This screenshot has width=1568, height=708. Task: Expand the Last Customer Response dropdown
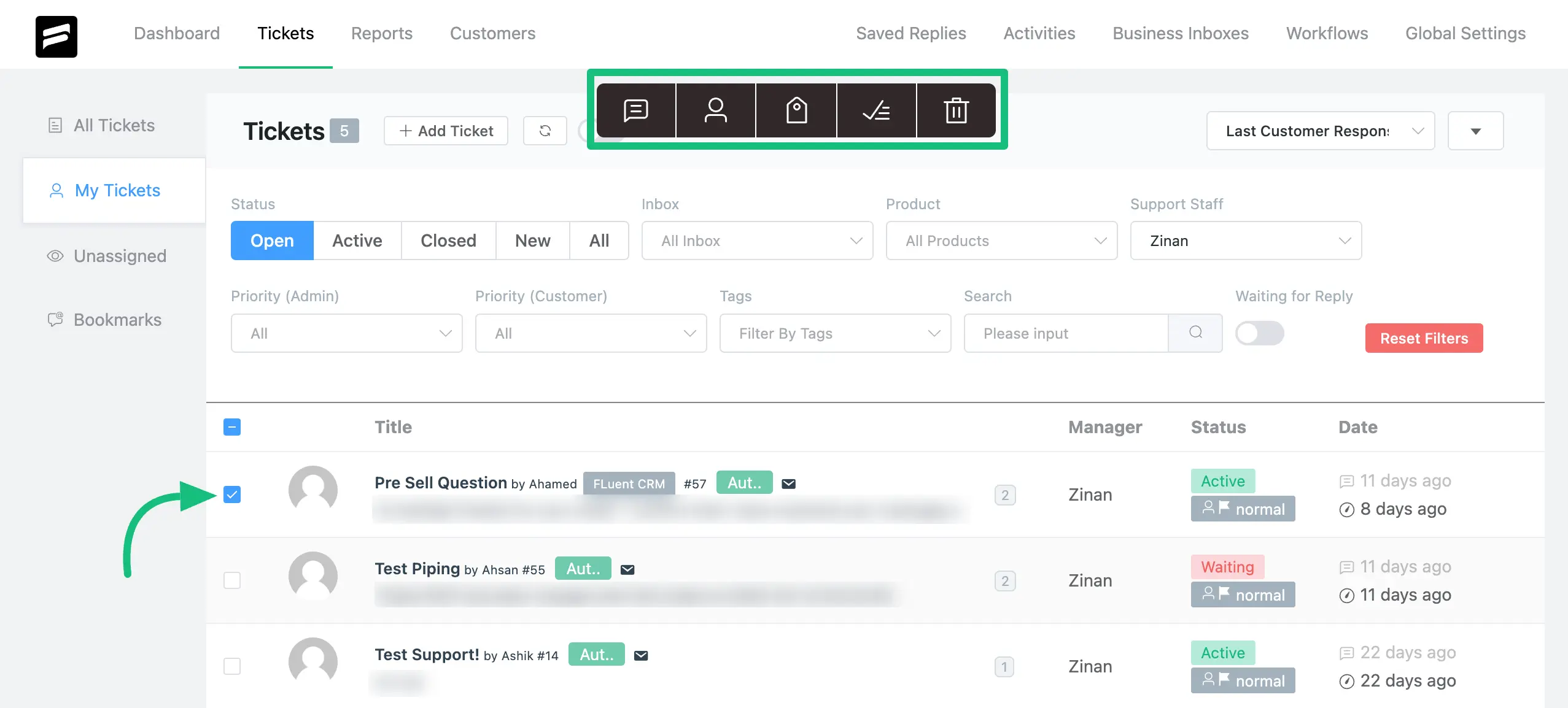click(1417, 130)
